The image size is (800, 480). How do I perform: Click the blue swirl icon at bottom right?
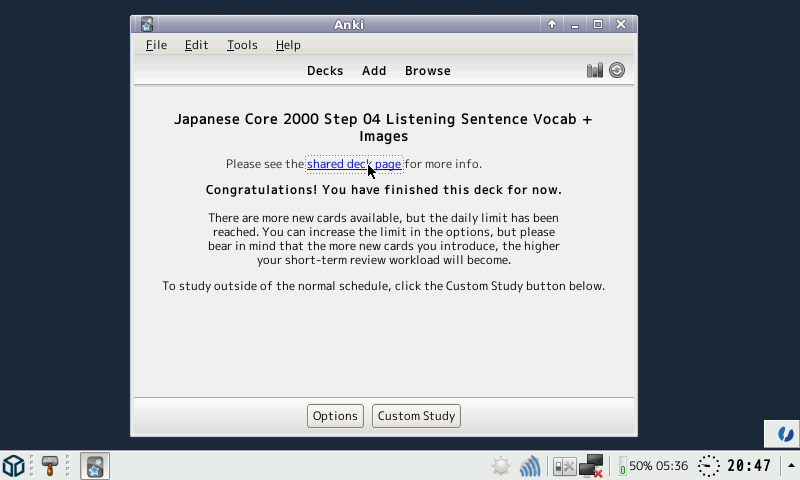point(785,434)
